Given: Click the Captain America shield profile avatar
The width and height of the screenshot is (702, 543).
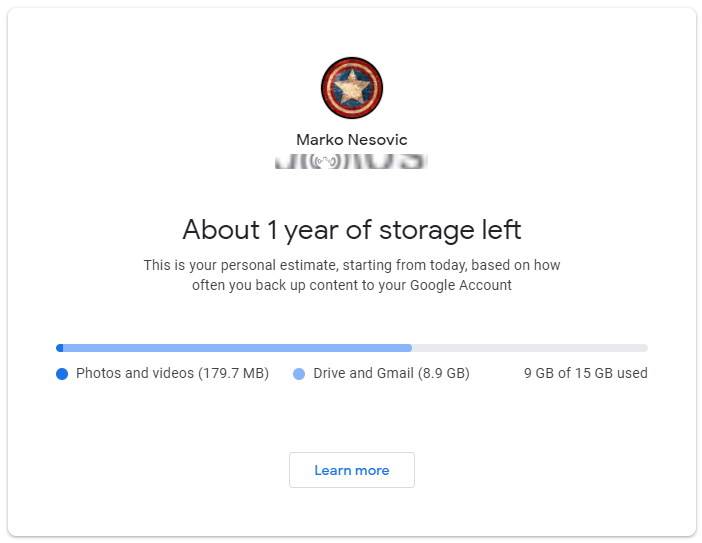Looking at the screenshot, I should point(352,88).
